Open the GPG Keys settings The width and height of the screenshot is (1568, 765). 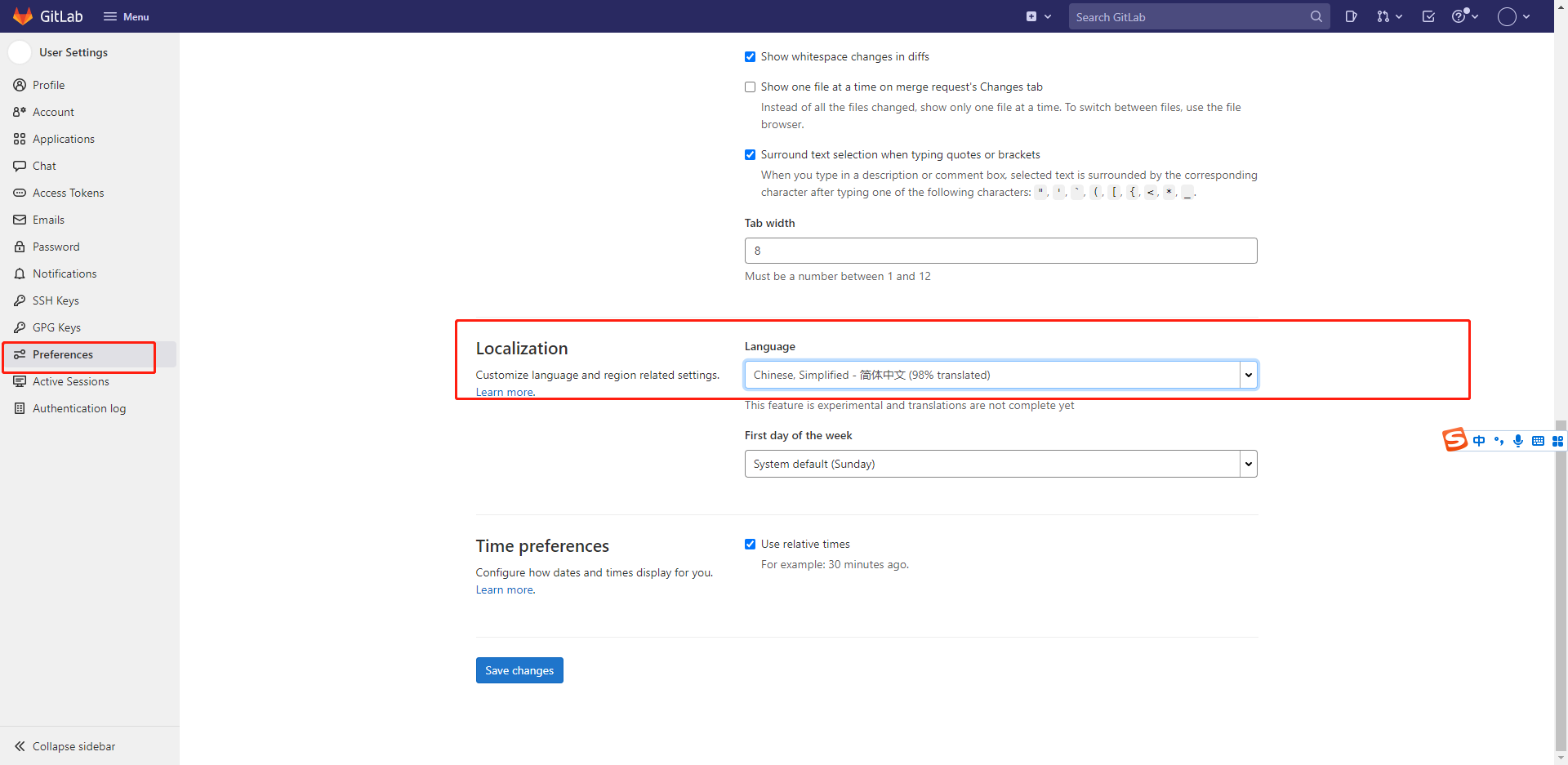[x=56, y=327]
